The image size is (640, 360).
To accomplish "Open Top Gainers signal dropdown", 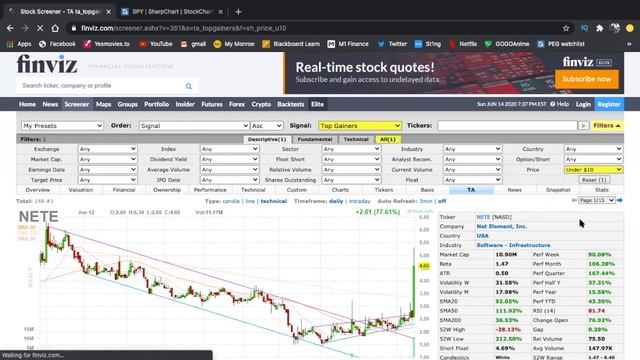I will [360, 126].
